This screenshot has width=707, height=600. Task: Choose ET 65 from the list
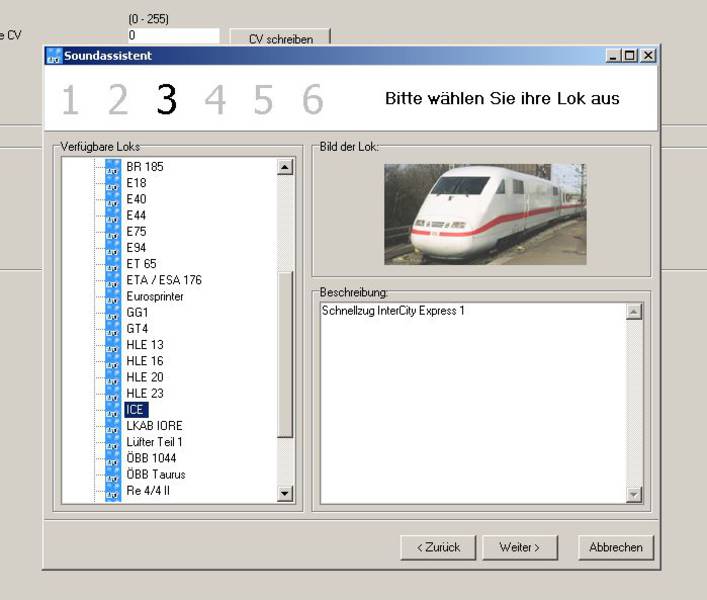point(141,264)
